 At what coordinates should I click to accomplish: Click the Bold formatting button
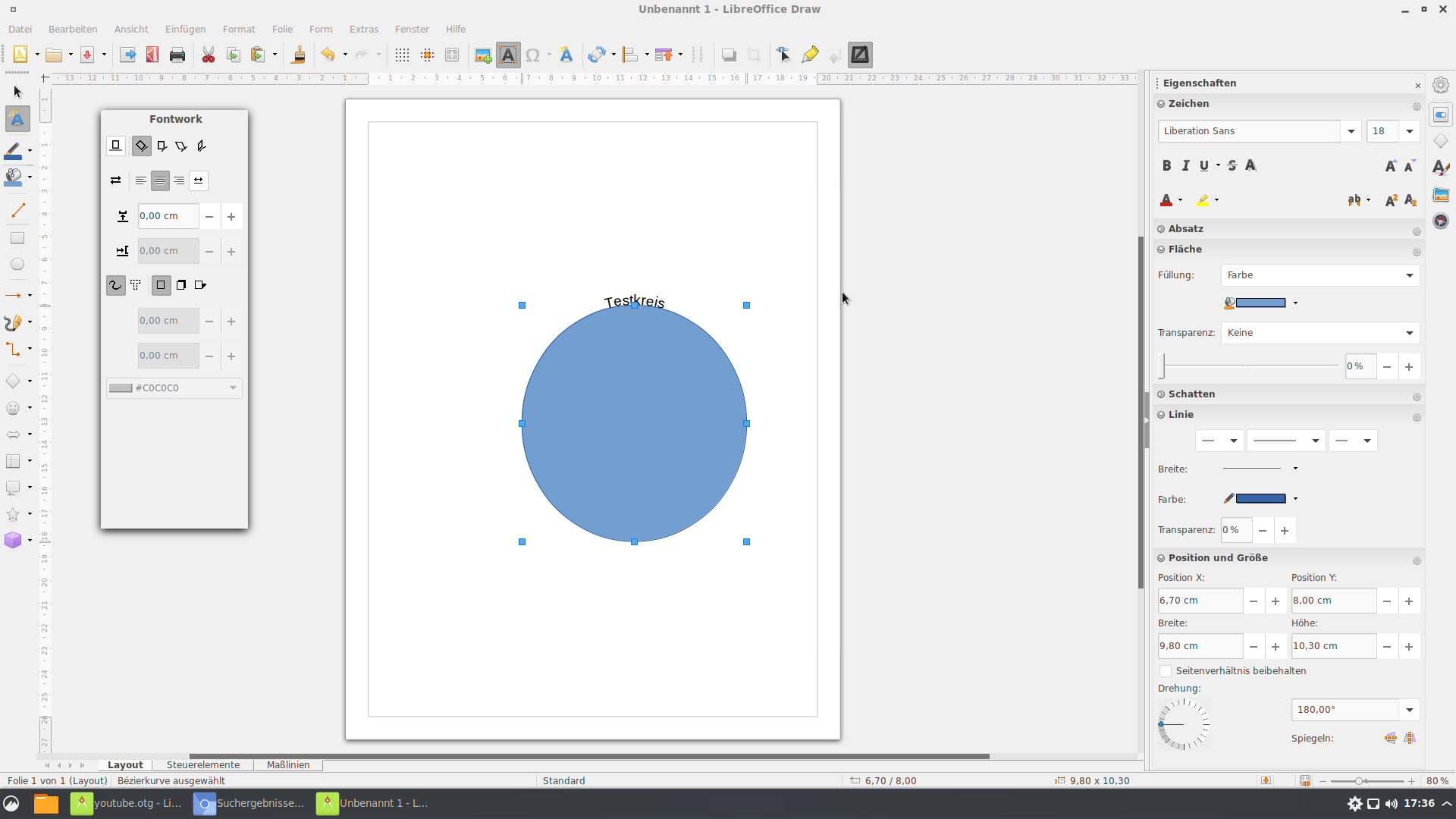coord(1166,165)
